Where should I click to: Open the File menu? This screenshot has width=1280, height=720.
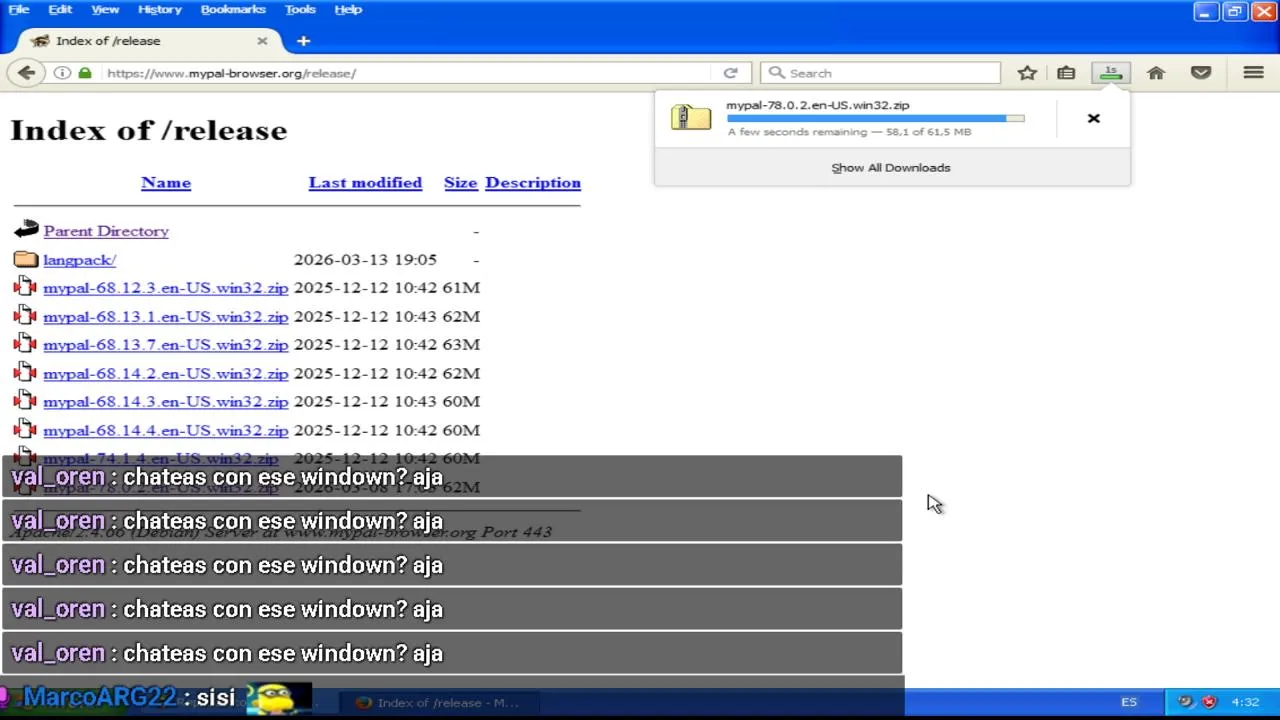[x=19, y=9]
